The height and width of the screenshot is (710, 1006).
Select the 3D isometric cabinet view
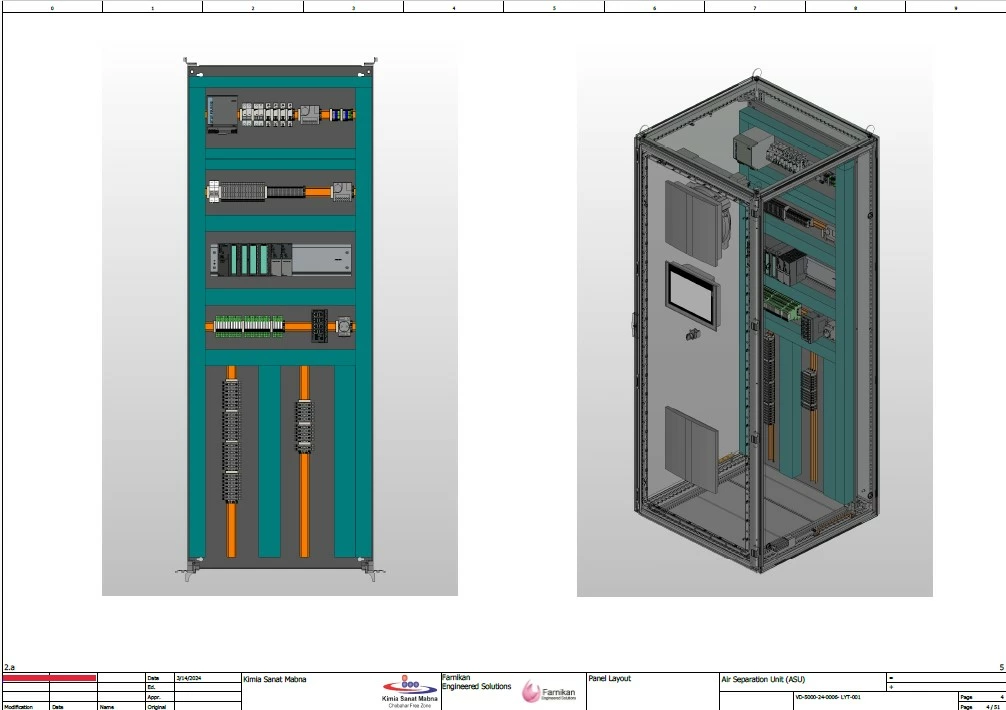point(754,323)
